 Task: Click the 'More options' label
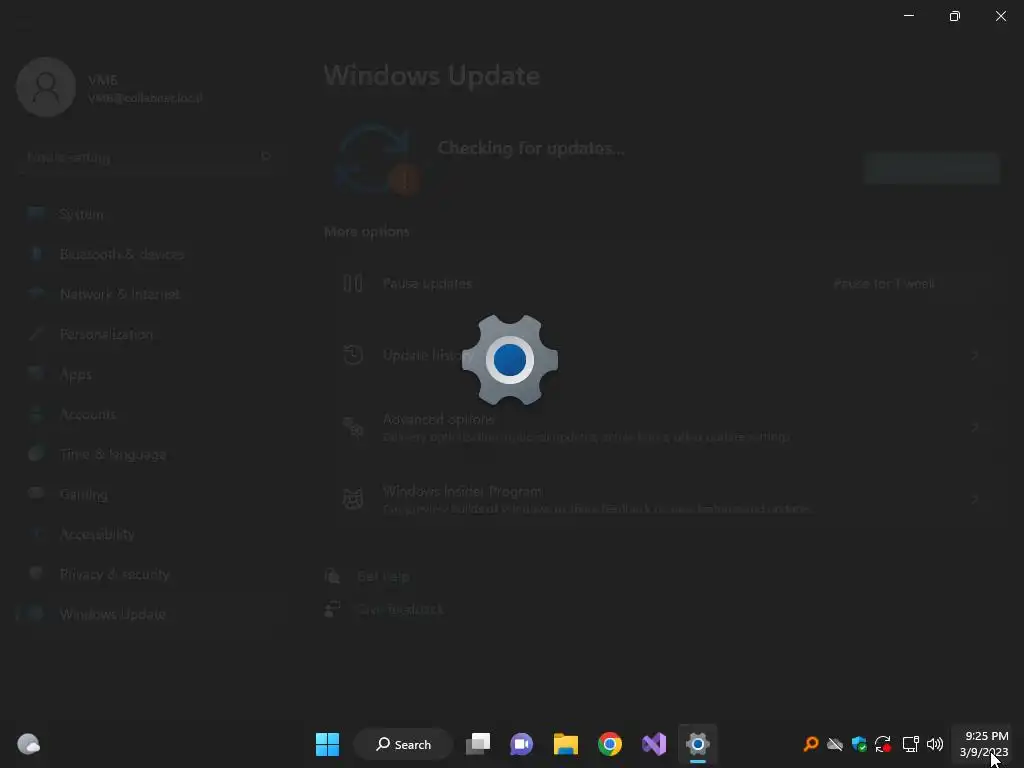(366, 232)
